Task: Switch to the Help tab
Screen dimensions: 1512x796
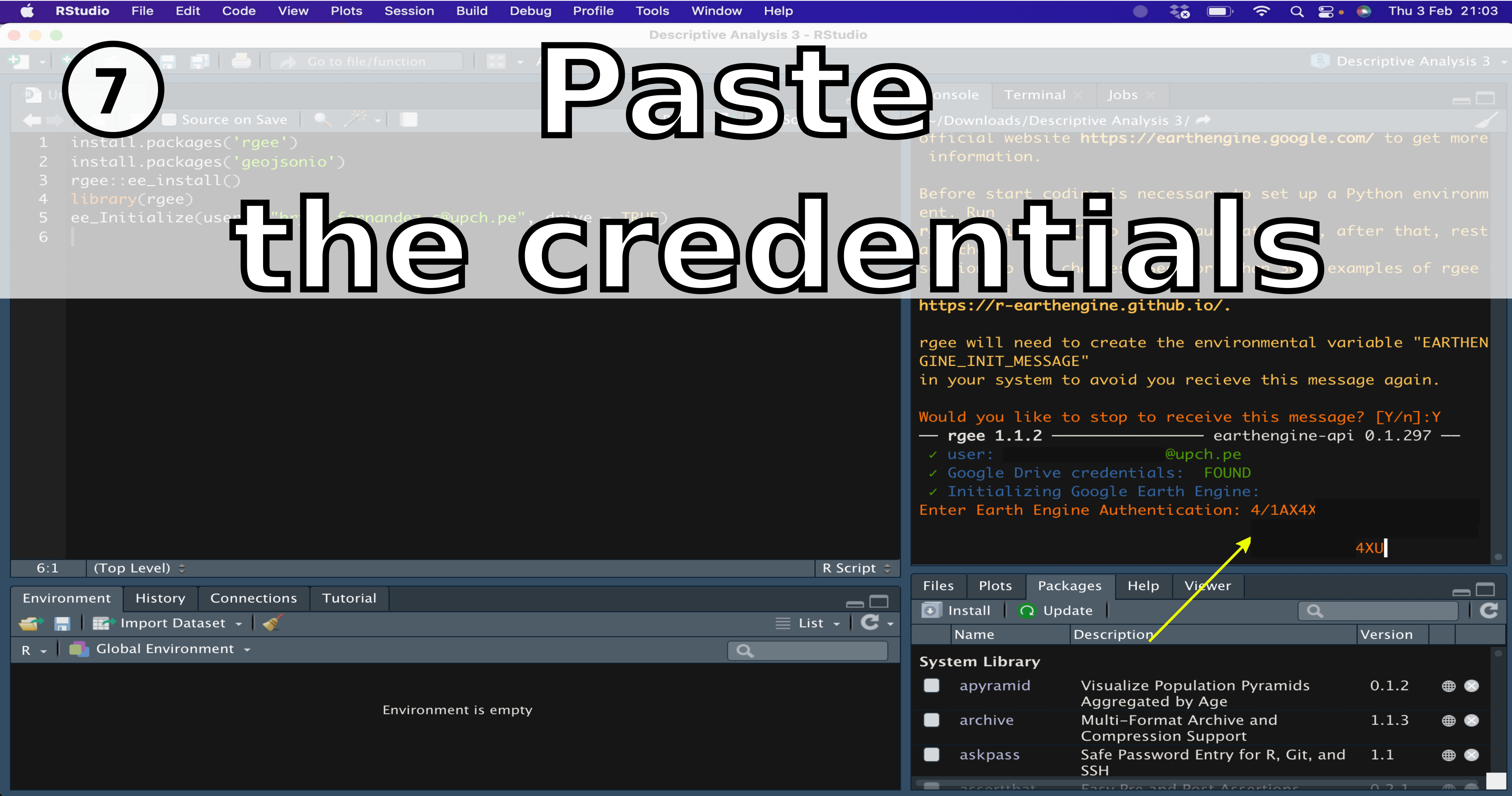Action: point(1143,586)
